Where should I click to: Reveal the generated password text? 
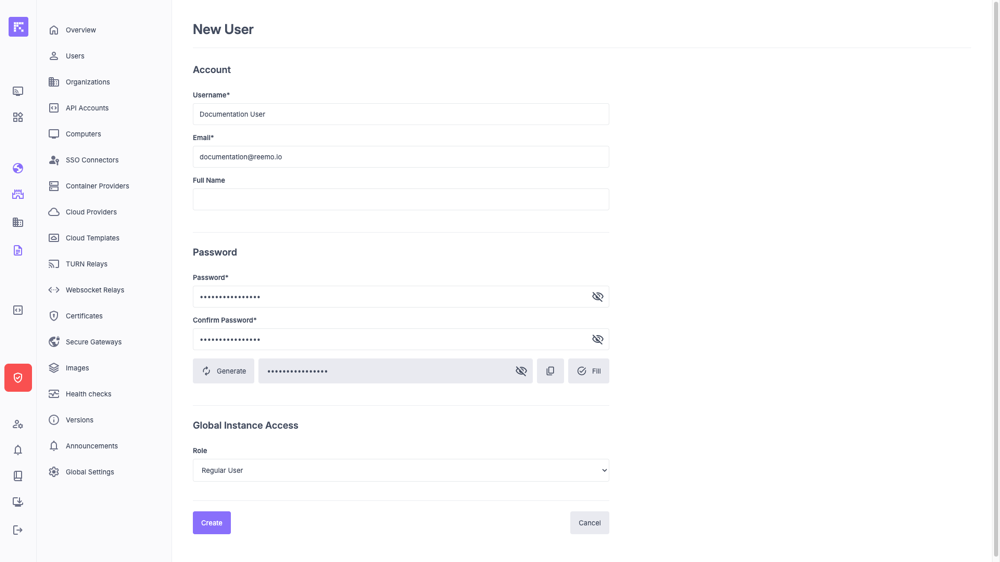(521, 371)
